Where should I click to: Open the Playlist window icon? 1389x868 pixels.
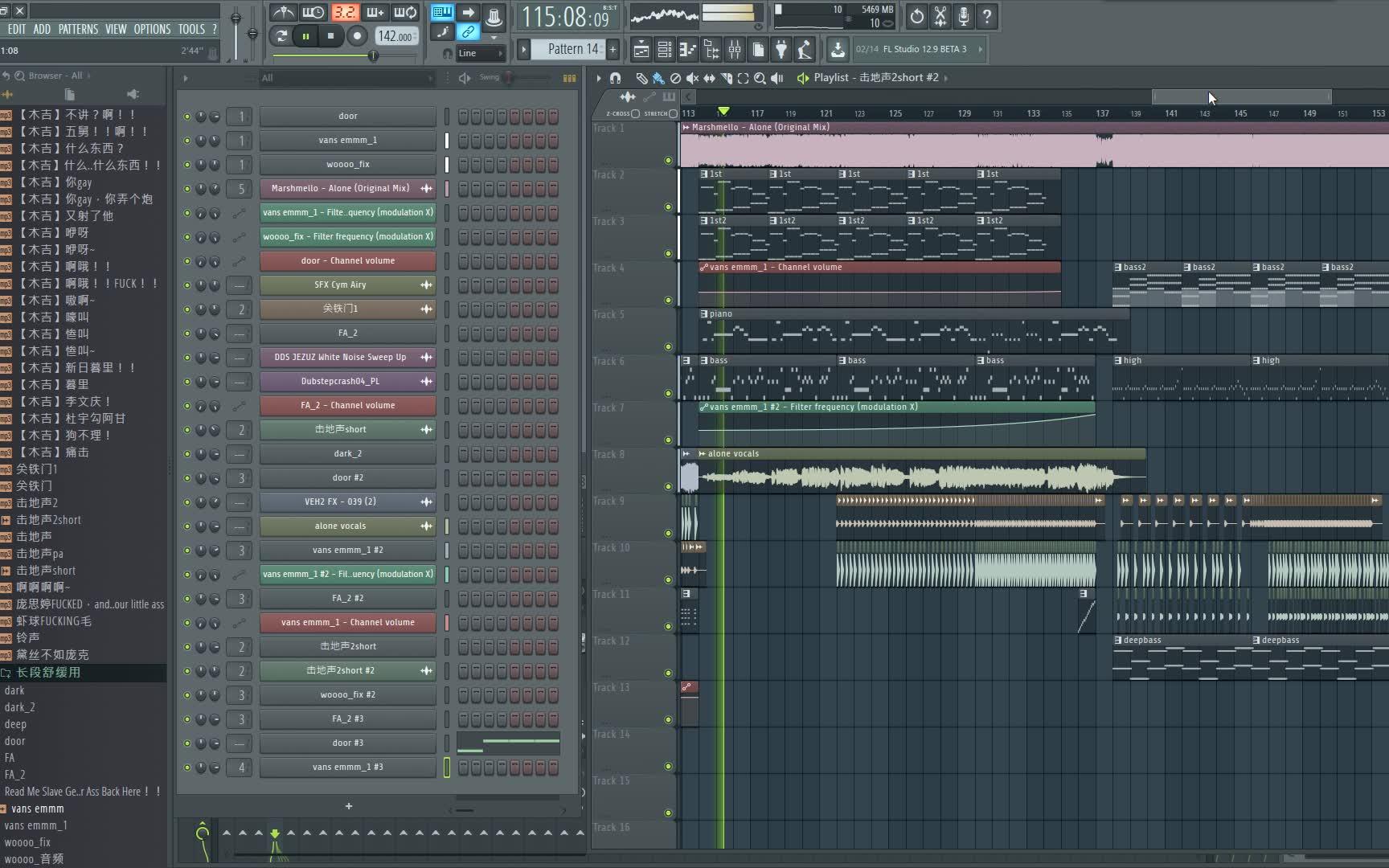tap(641, 50)
